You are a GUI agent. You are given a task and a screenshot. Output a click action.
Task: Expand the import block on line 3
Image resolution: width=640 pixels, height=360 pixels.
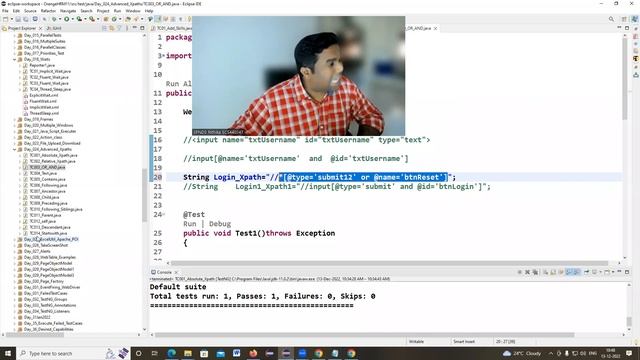(164, 56)
